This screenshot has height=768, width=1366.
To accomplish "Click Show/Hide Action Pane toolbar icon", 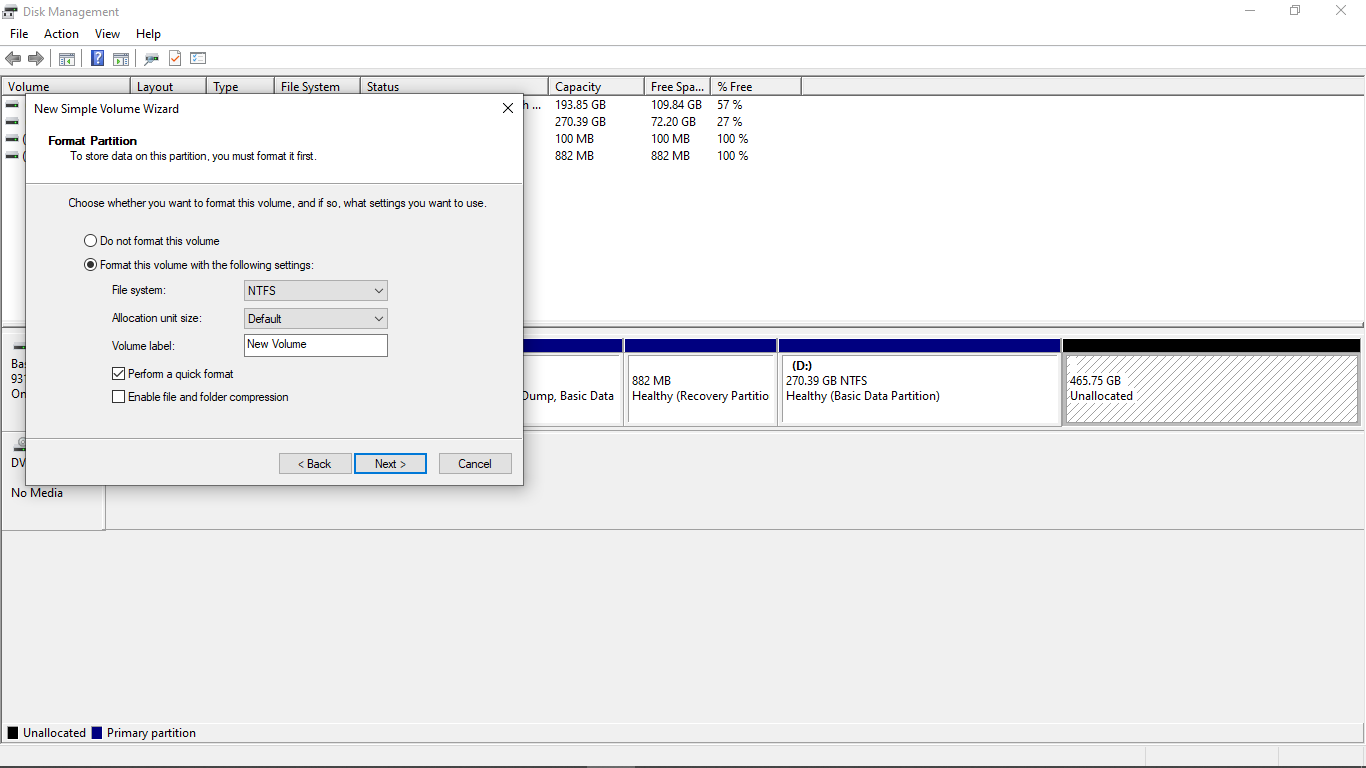I will click(x=121, y=59).
